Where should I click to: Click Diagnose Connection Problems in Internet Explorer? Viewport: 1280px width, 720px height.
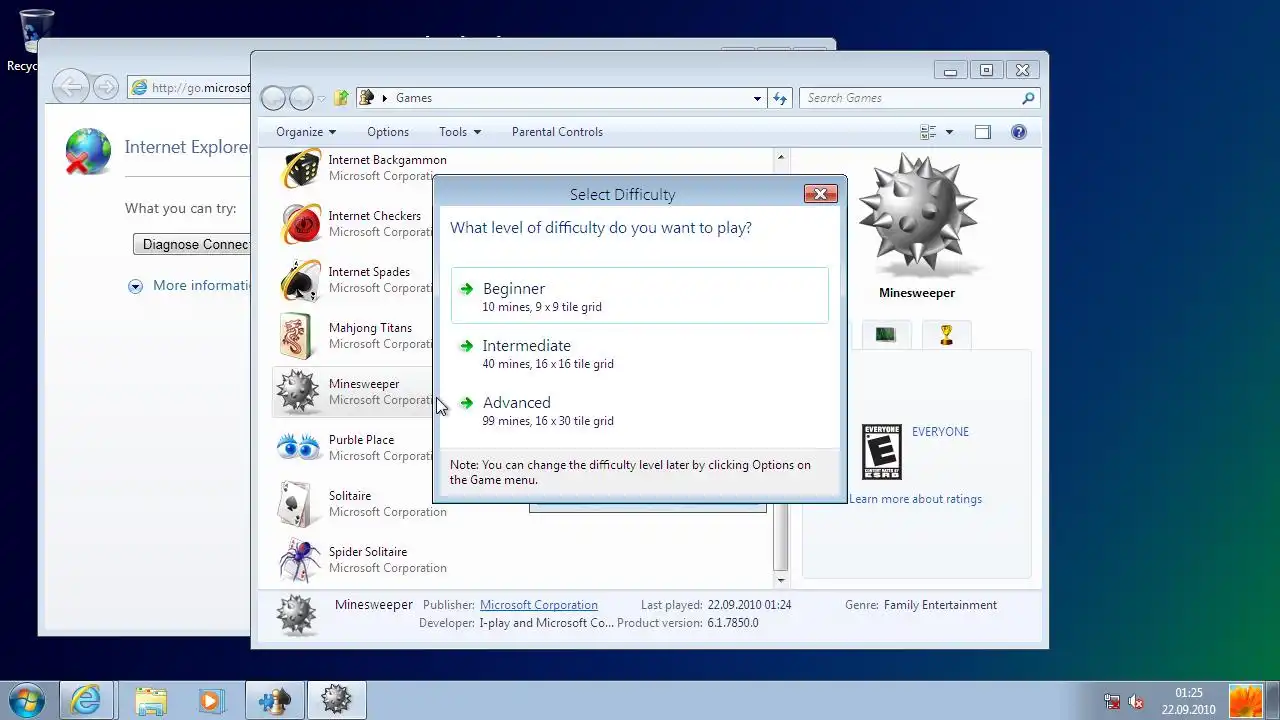coord(192,244)
